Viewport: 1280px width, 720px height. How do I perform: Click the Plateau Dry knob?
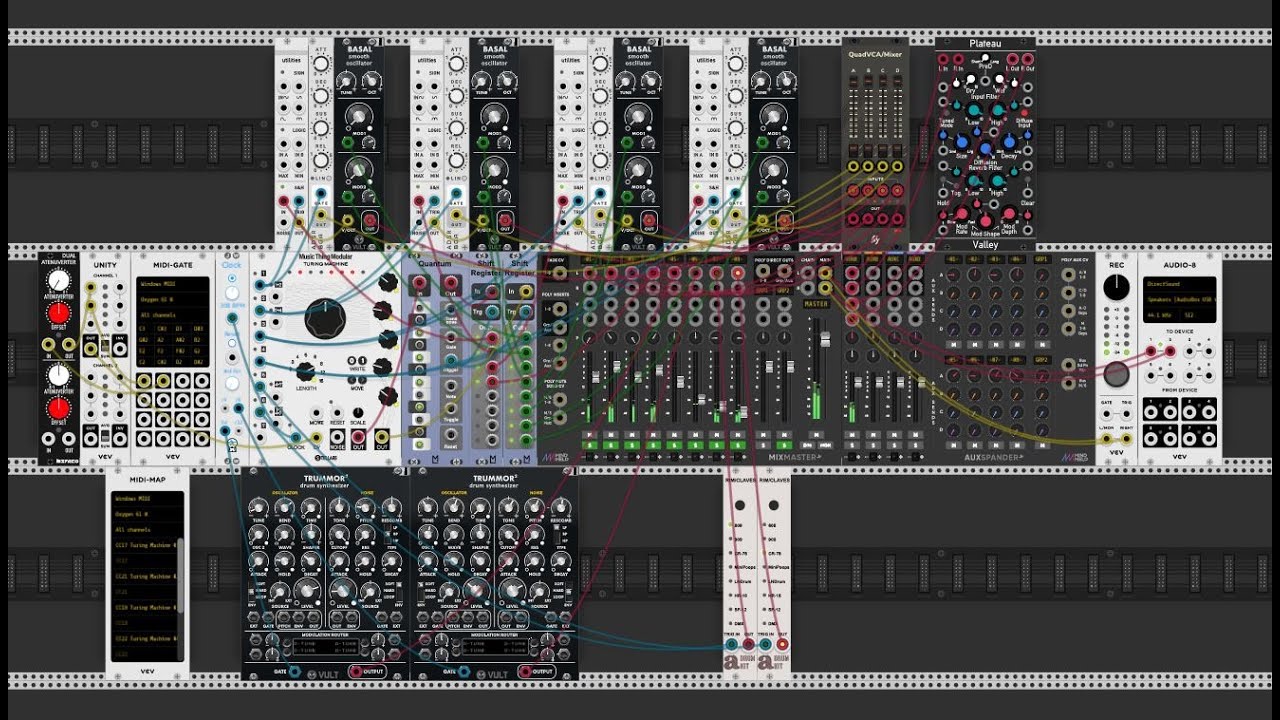click(971, 79)
